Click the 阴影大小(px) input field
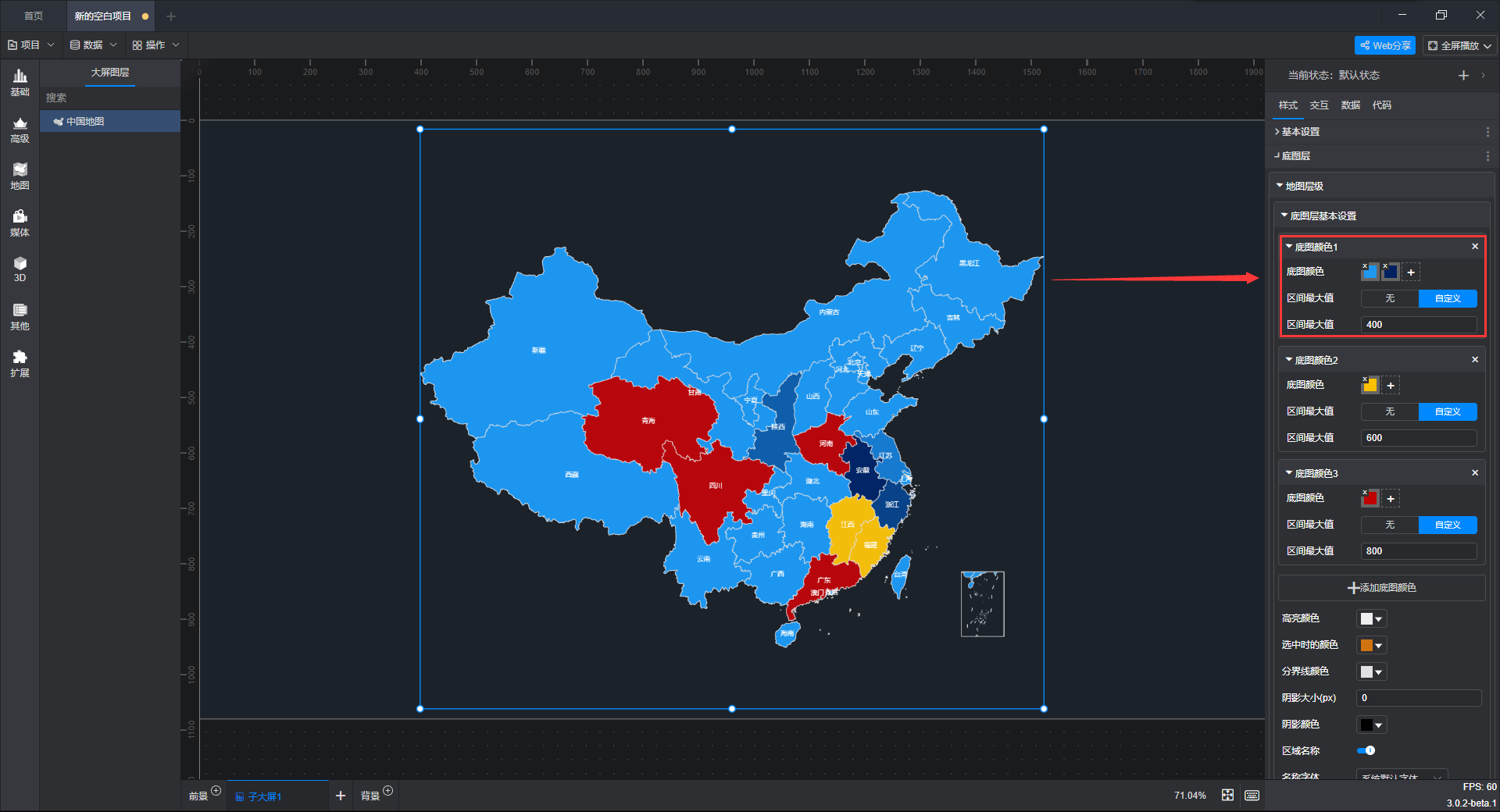Image resolution: width=1500 pixels, height=812 pixels. pyautogui.click(x=1419, y=698)
